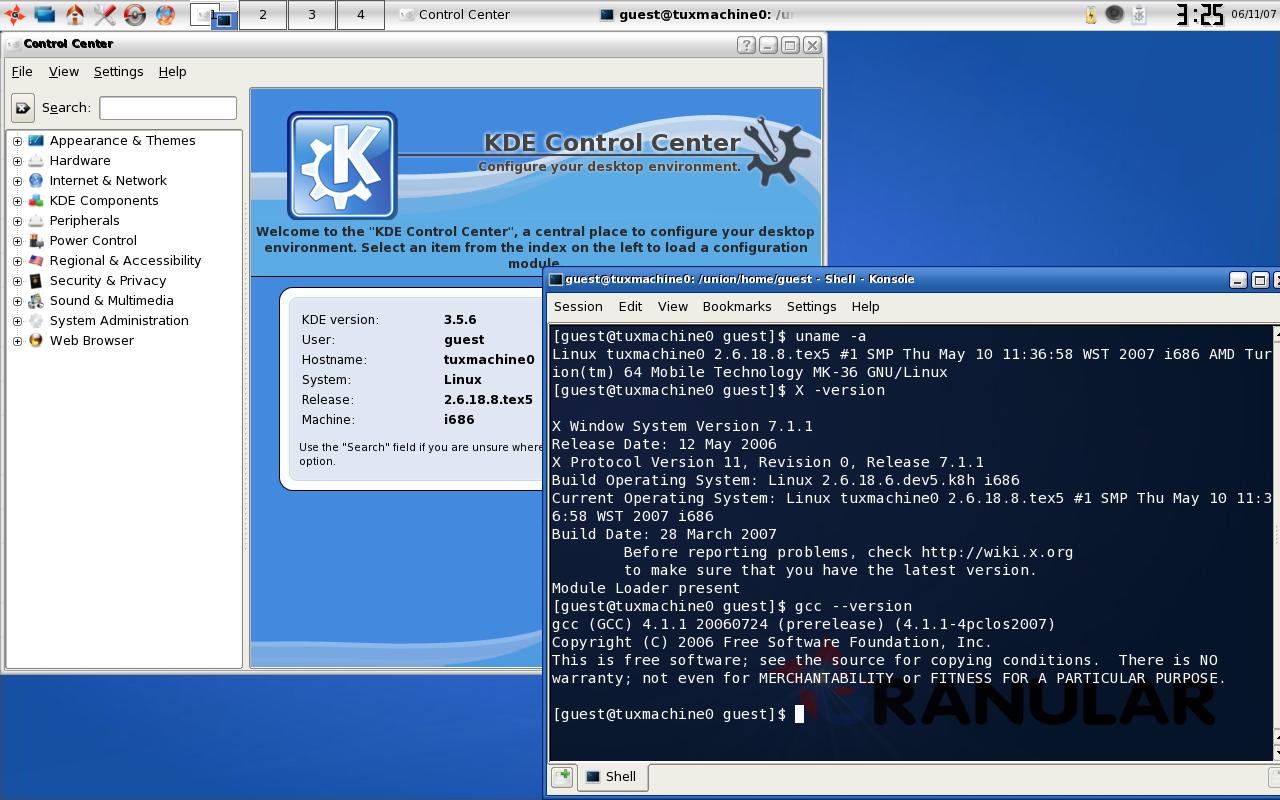Open the File menu in Control Center
Viewport: 1280px width, 800px height.
tap(22, 71)
